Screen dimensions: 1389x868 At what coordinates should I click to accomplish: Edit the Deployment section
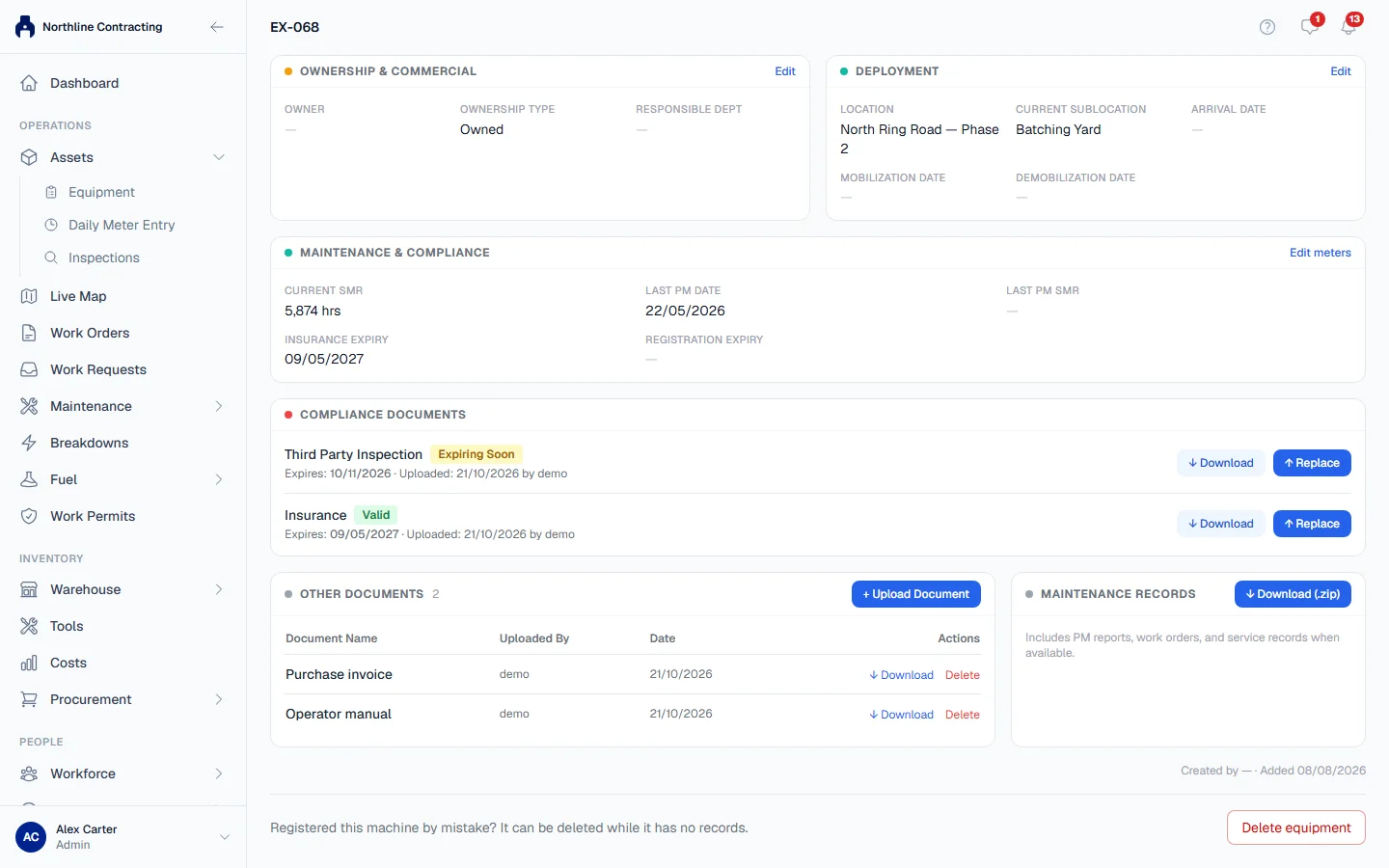tap(1341, 71)
